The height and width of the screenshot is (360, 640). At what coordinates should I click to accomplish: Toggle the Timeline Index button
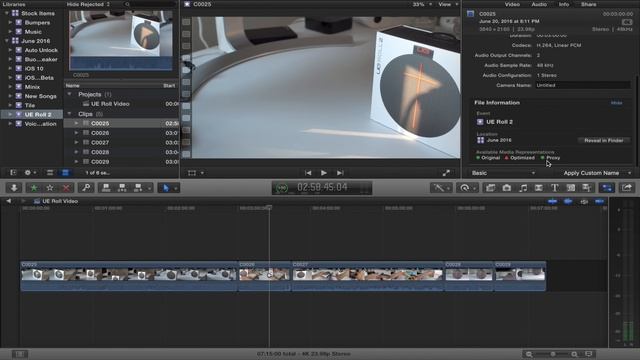(19, 354)
